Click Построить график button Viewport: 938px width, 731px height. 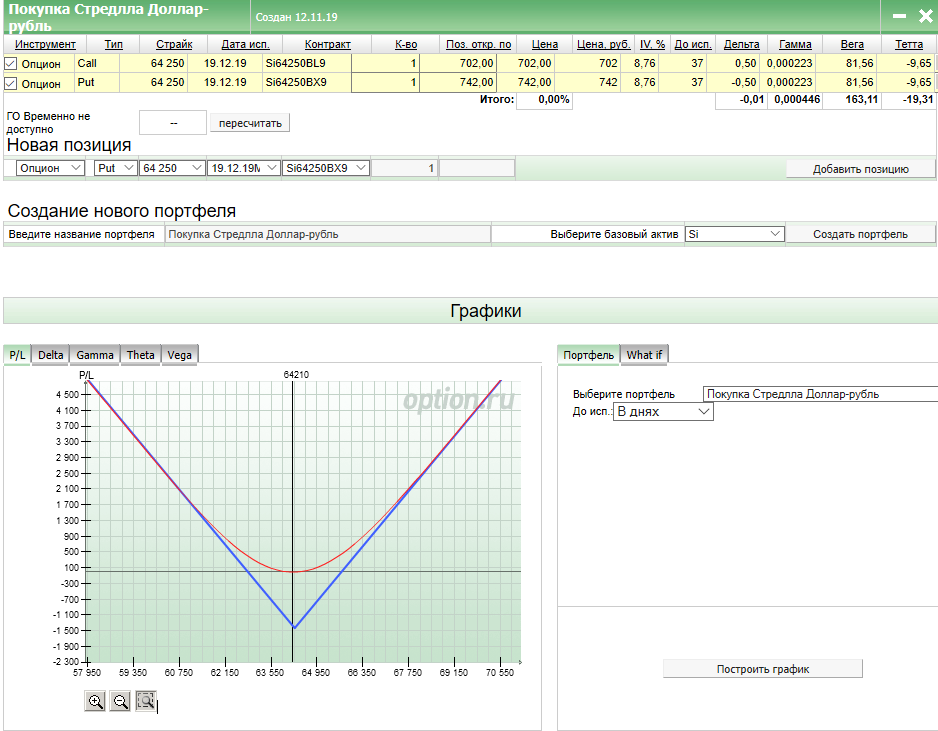[x=763, y=669]
